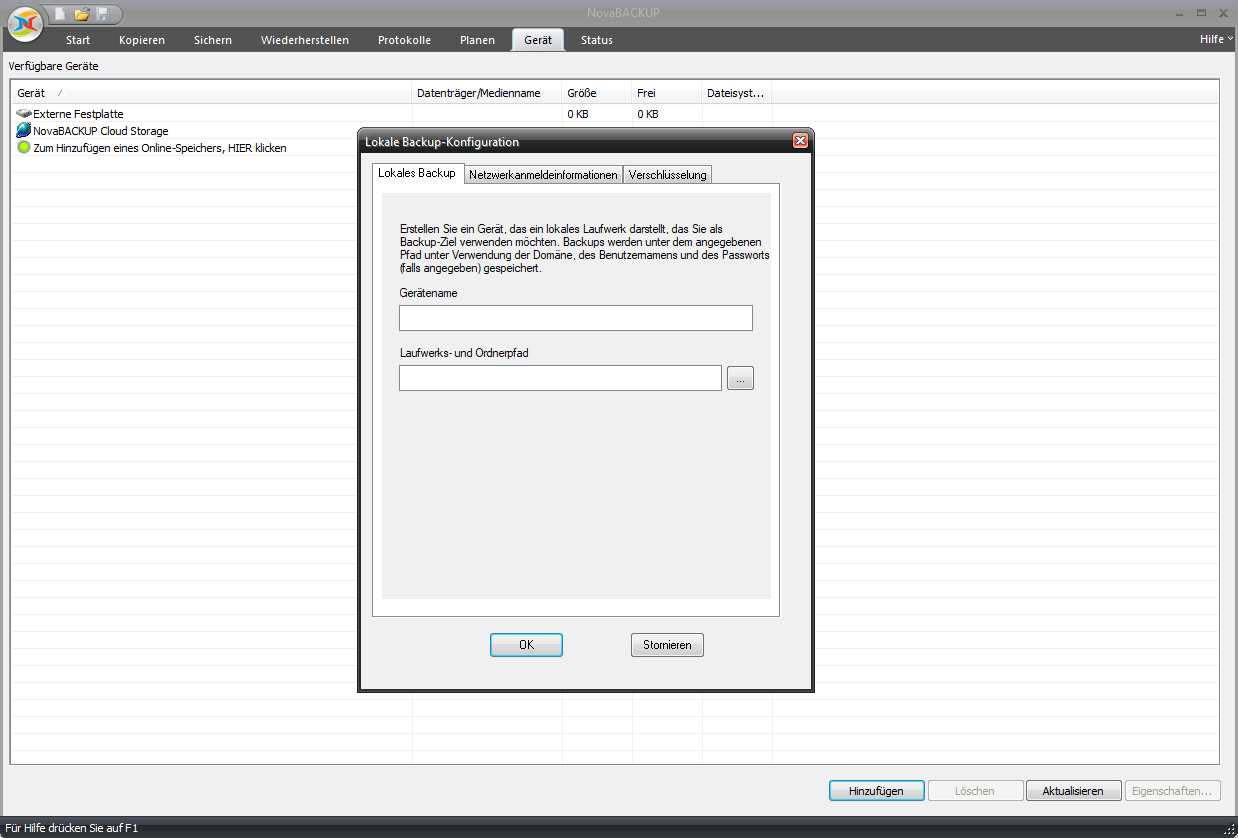Minimize the NovaBACKUP main window
Image resolution: width=1238 pixels, height=838 pixels.
[1181, 12]
